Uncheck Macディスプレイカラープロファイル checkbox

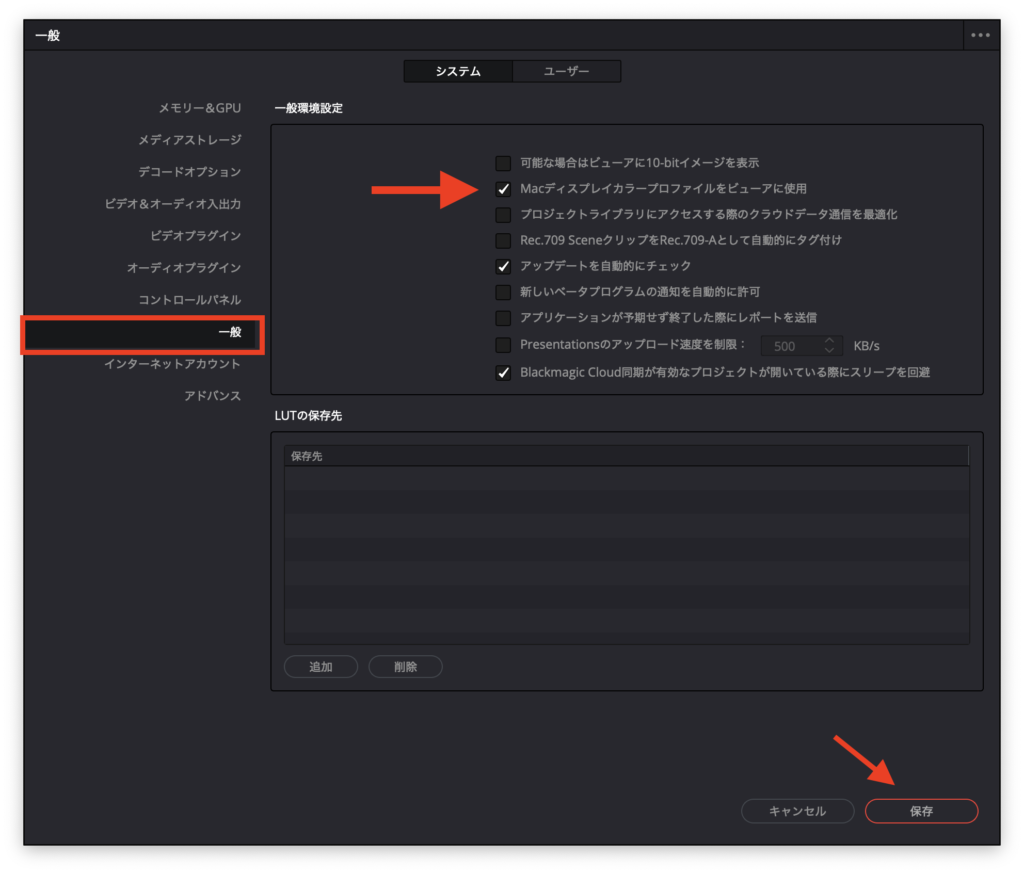click(x=503, y=189)
